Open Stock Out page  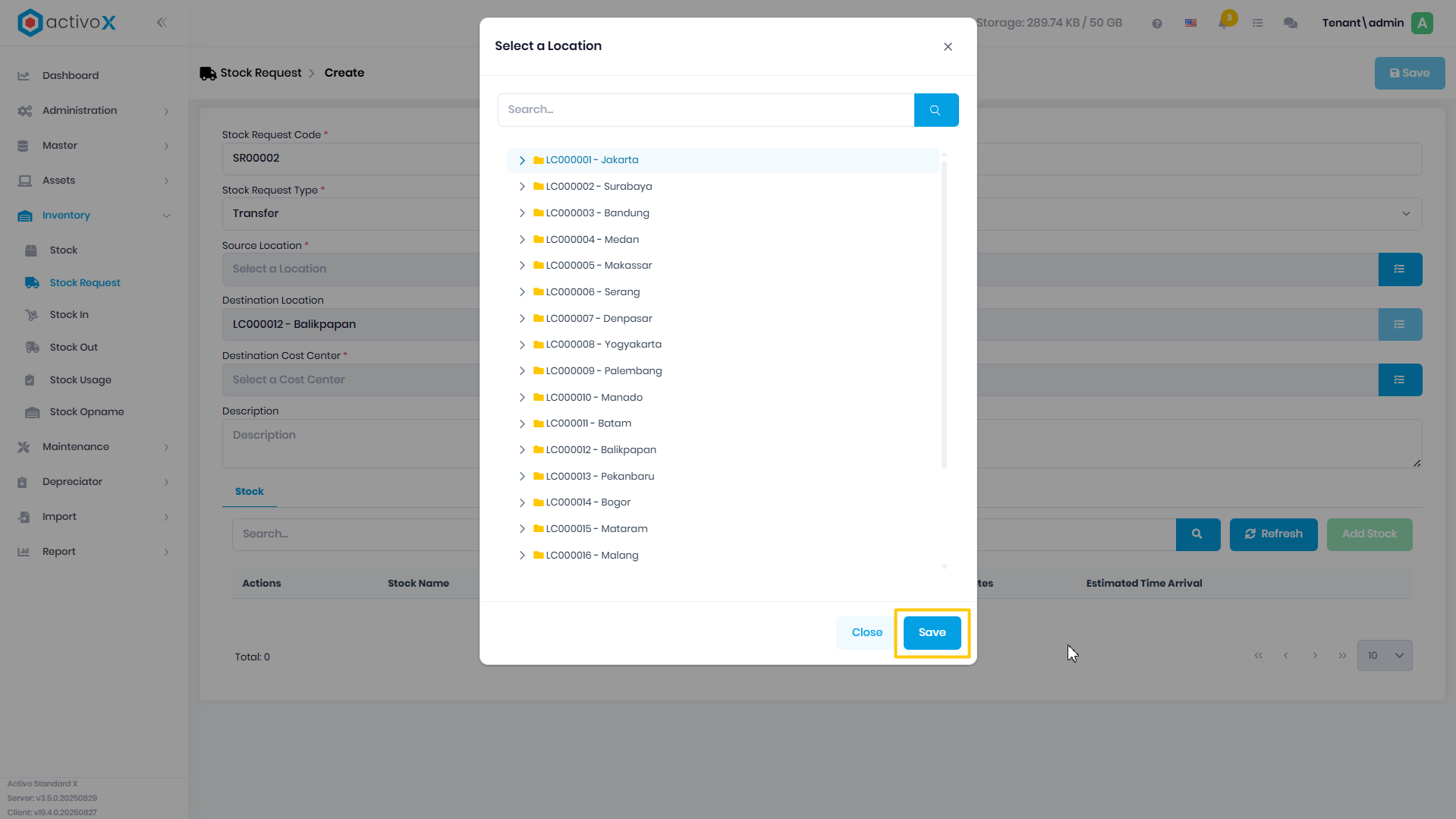[74, 348]
